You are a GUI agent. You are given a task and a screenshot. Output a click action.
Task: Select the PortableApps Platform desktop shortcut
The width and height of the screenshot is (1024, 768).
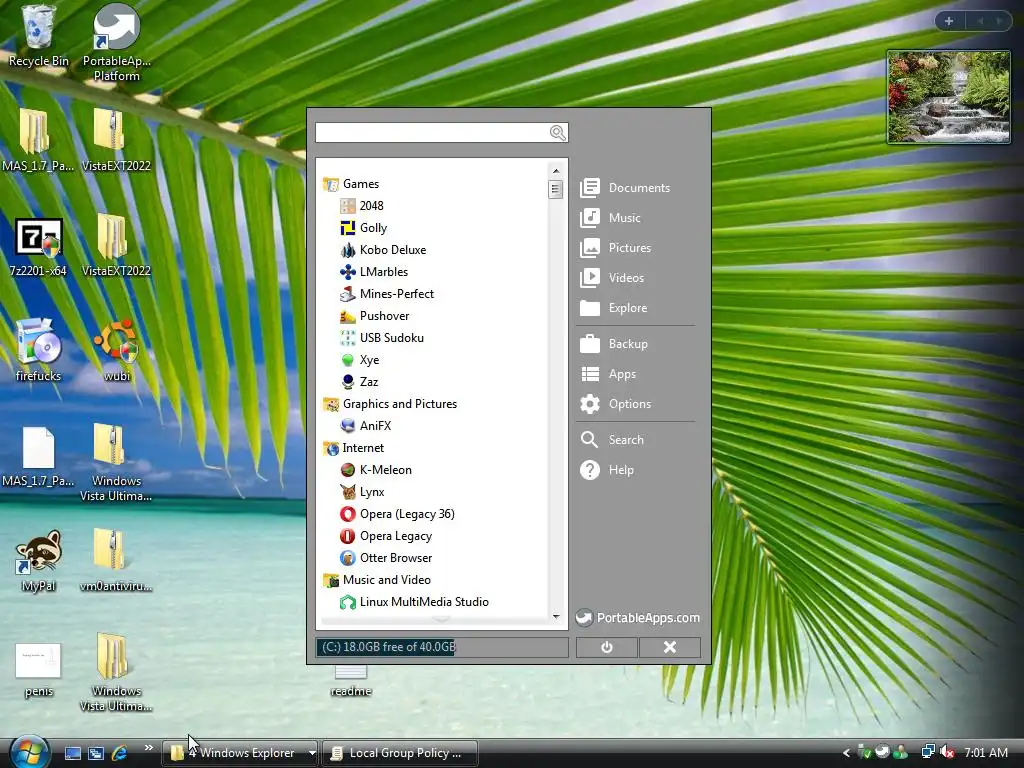[x=116, y=43]
